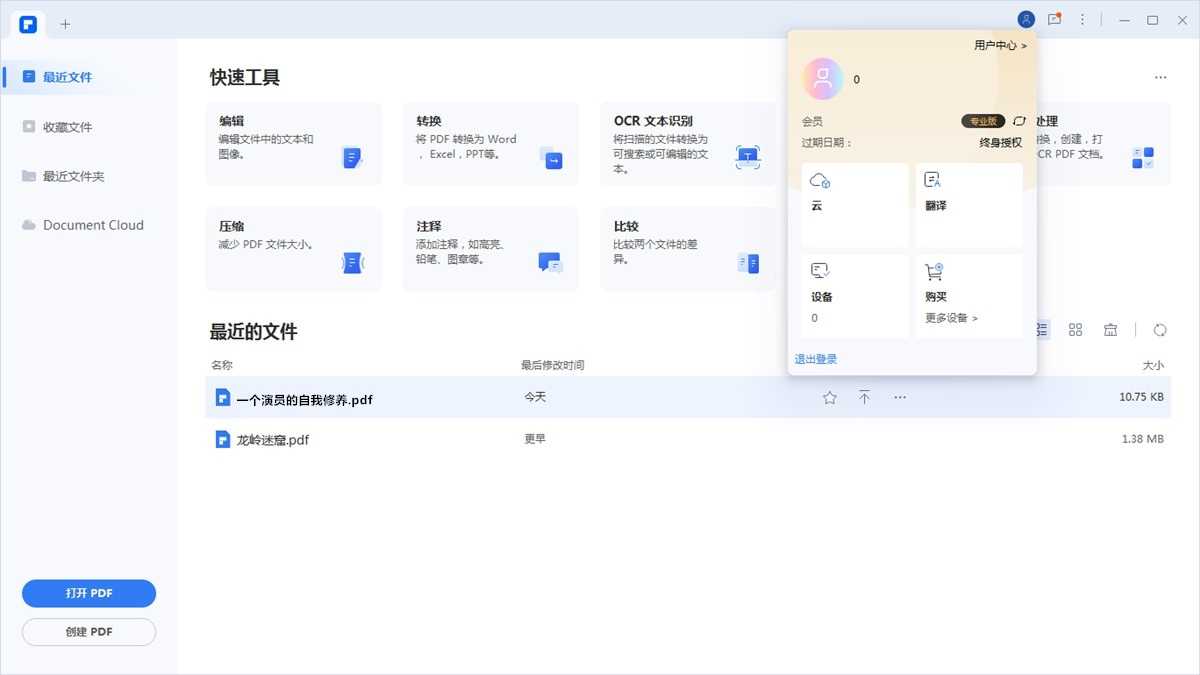Open the 翻译 translate card

(x=969, y=205)
